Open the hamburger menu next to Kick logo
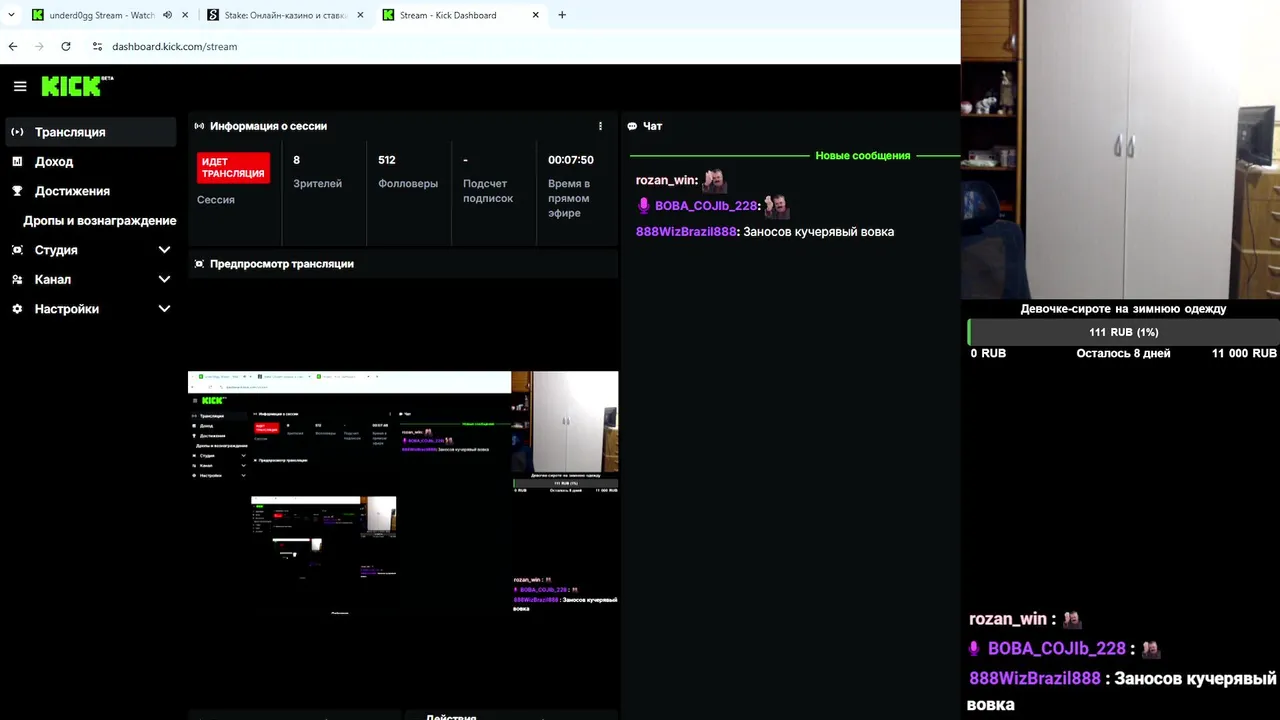Image resolution: width=1280 pixels, height=720 pixels. pos(20,87)
